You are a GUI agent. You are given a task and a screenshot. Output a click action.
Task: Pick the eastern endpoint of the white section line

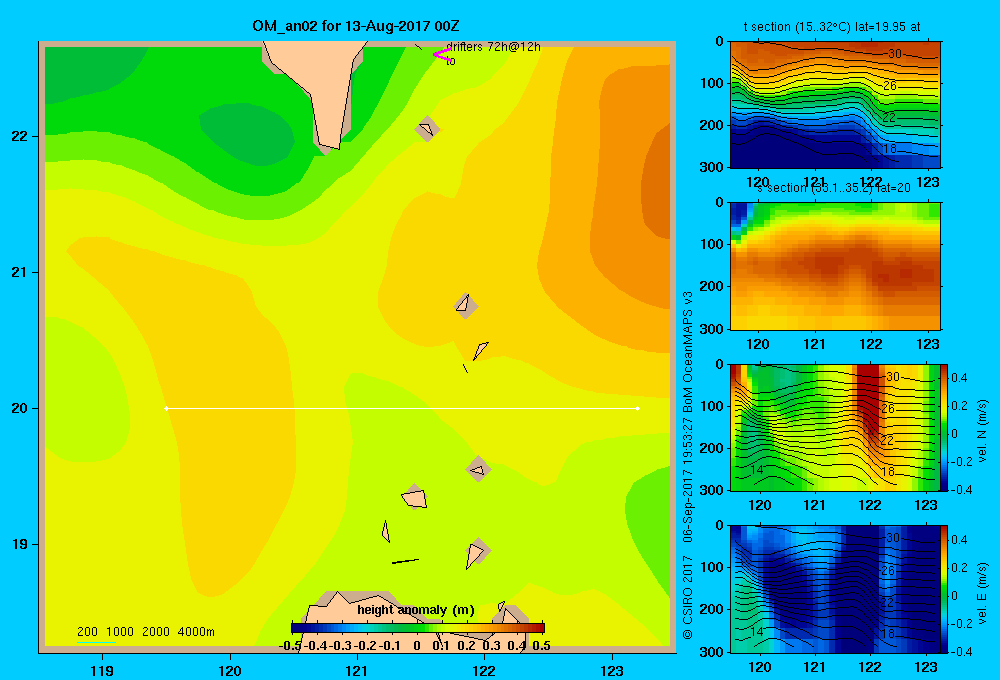(638, 408)
